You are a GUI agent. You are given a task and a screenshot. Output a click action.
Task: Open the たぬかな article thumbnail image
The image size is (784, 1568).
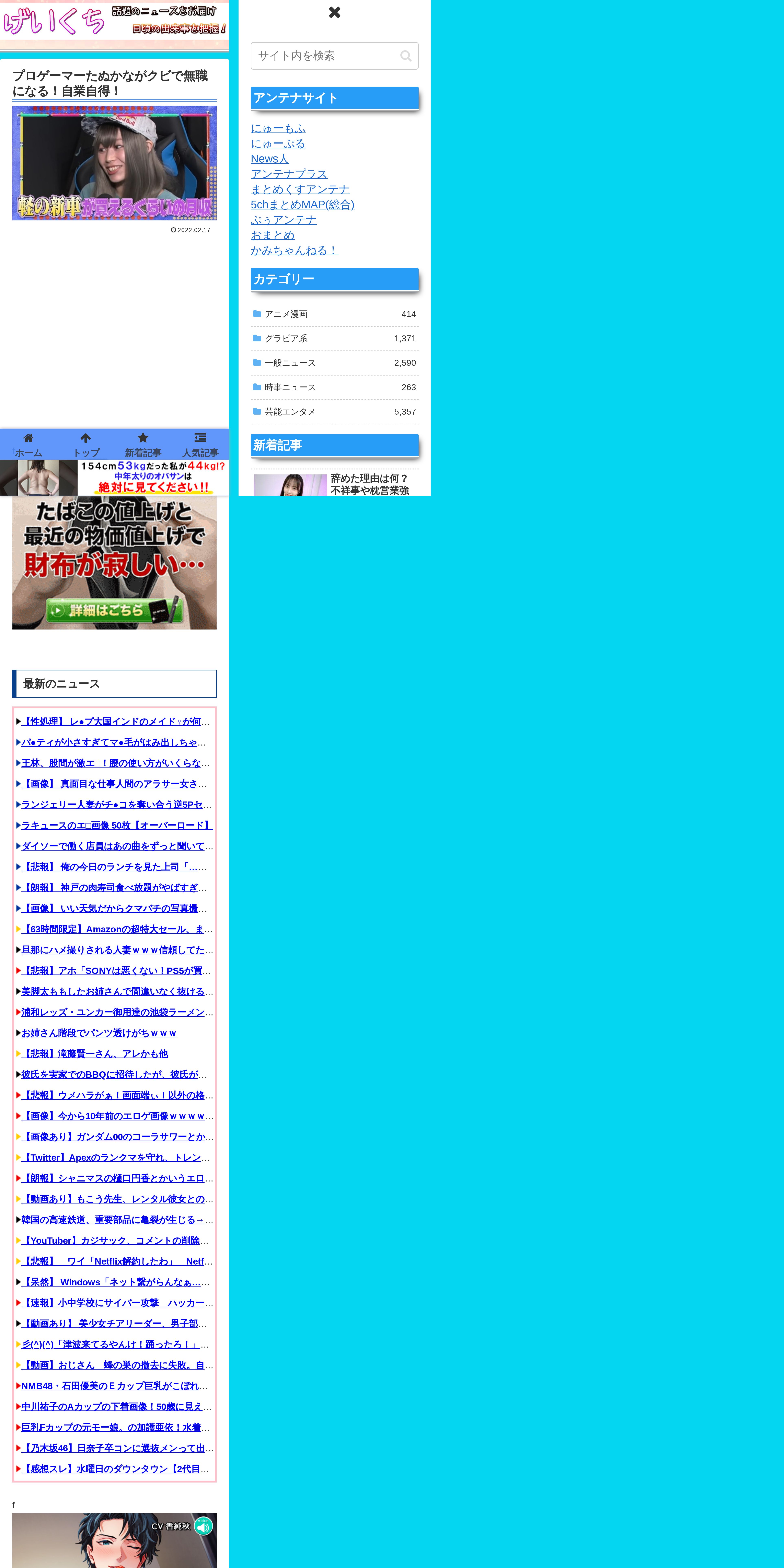point(114,163)
